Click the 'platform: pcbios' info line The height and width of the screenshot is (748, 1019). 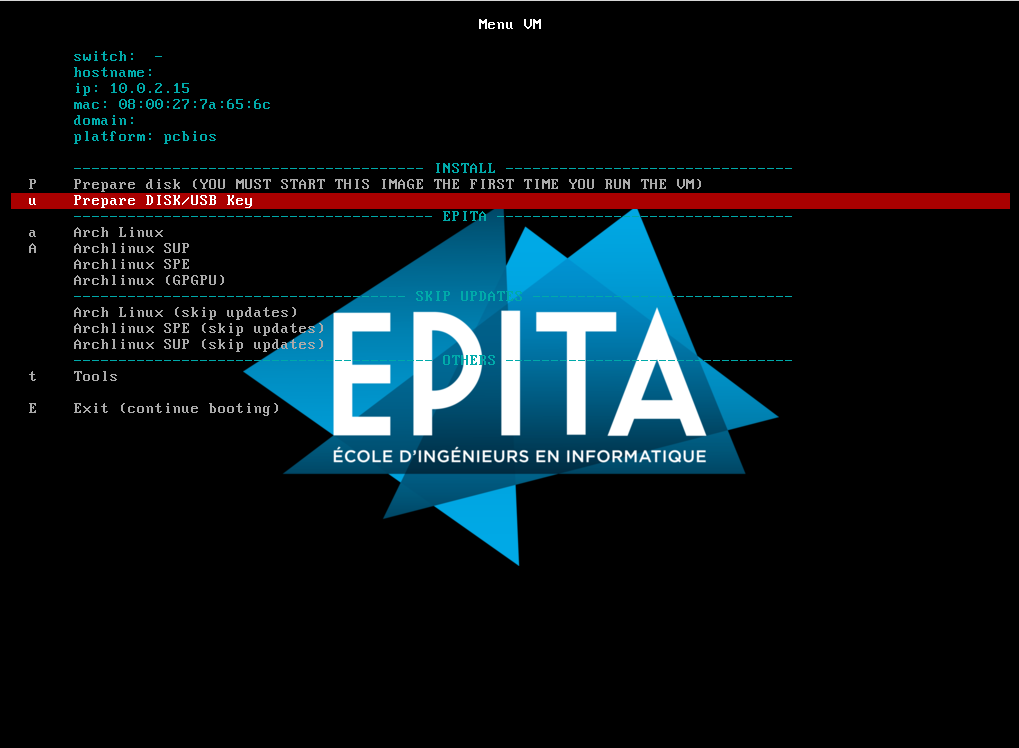pyautogui.click(x=145, y=136)
